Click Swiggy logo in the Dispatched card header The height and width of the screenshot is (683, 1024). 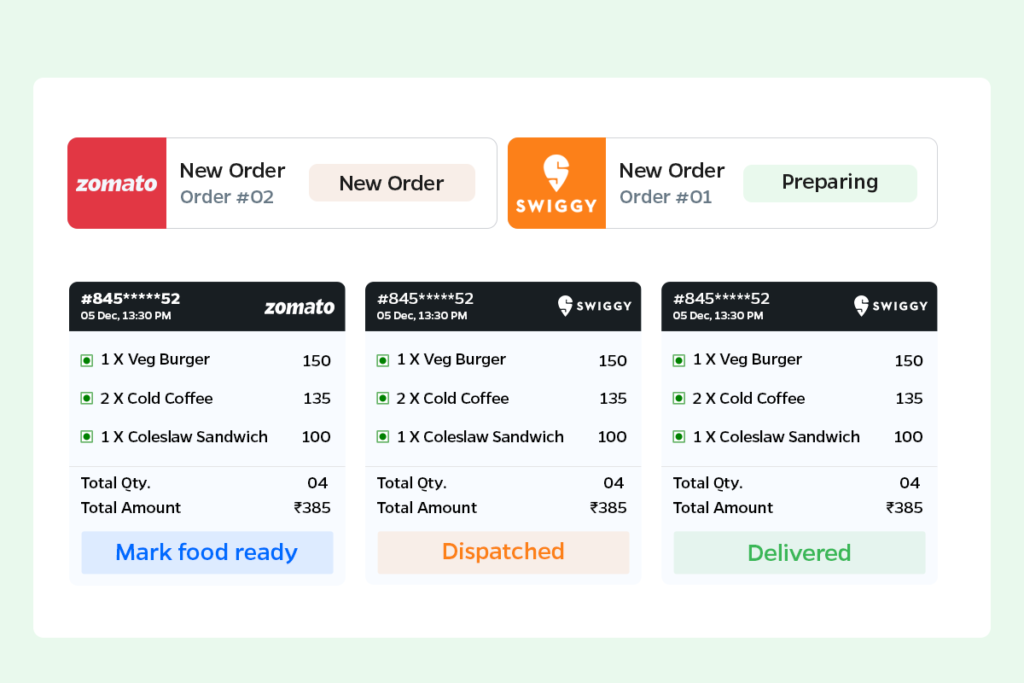pos(594,306)
